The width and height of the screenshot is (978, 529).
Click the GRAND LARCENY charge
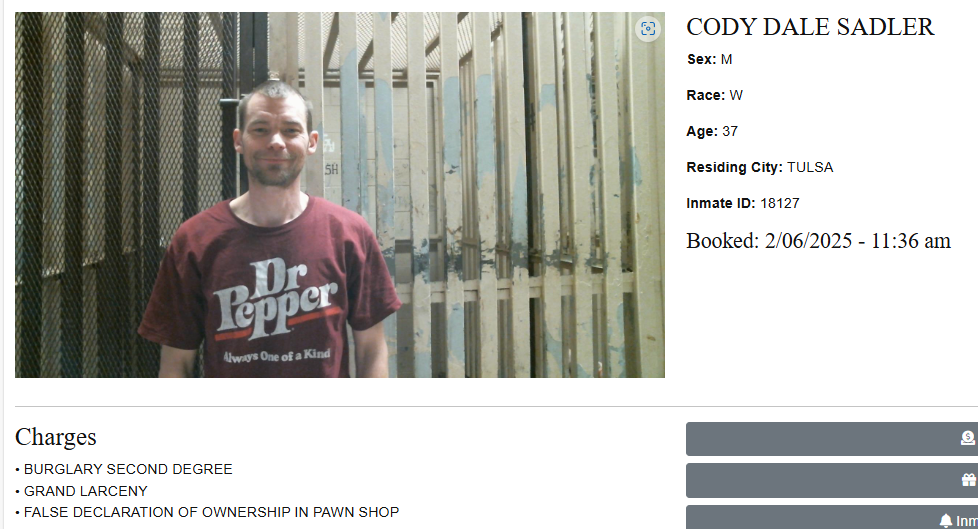[85, 491]
